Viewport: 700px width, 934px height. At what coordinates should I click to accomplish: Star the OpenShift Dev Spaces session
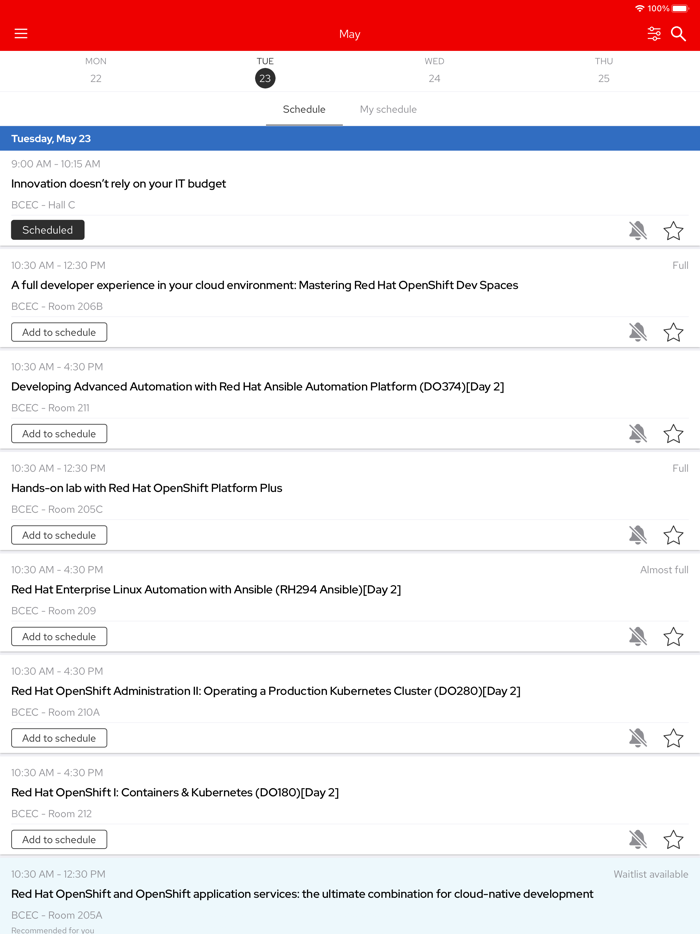click(673, 331)
